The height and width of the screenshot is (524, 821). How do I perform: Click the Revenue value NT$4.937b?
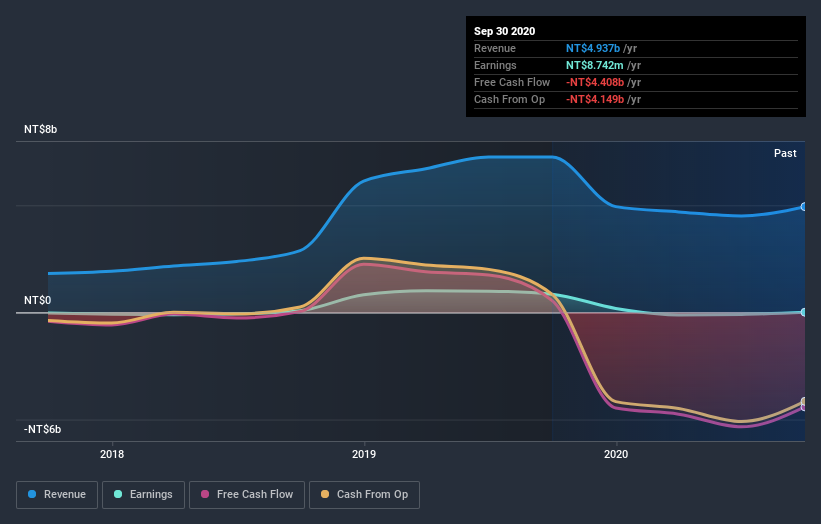click(x=593, y=48)
